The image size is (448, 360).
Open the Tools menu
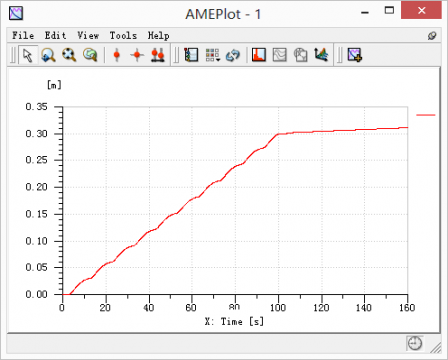123,35
